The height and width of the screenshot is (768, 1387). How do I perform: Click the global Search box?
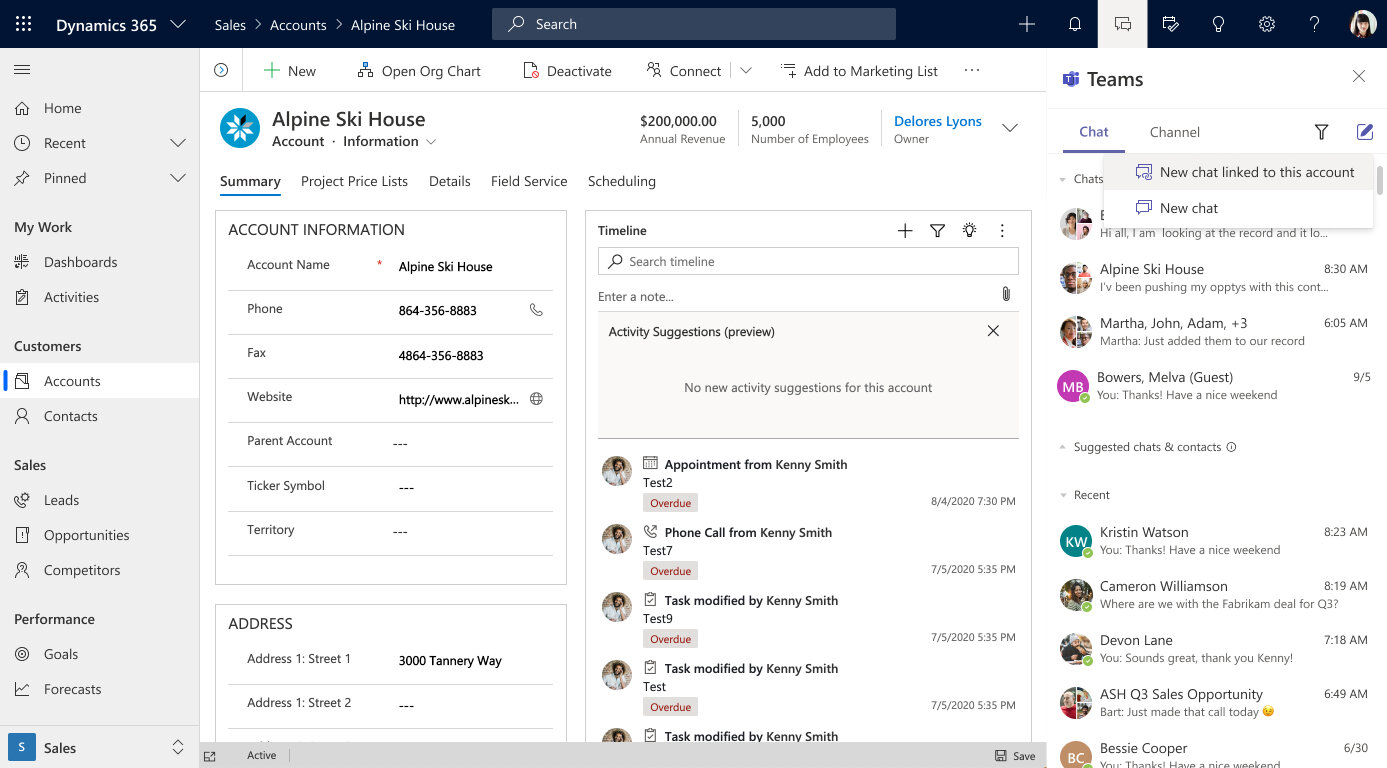(693, 24)
